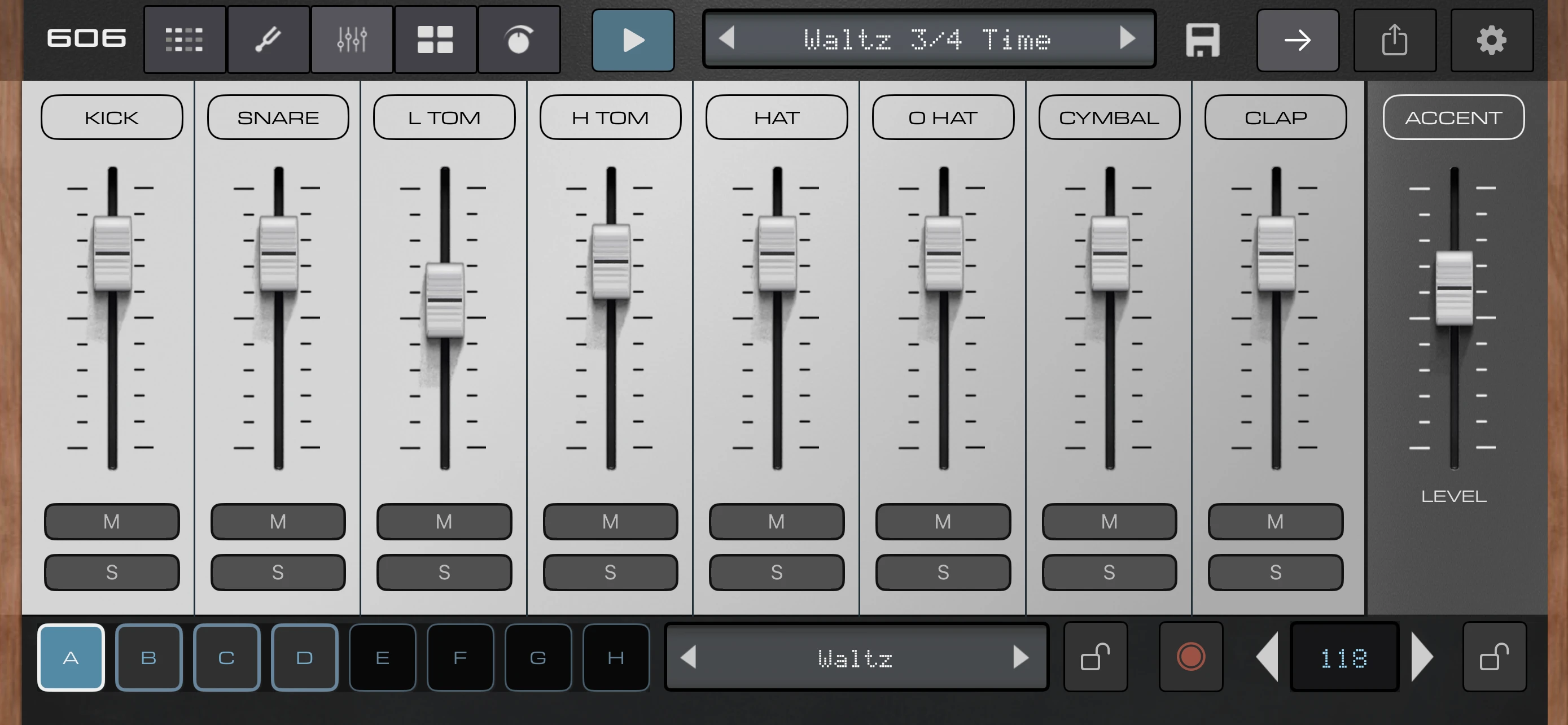1568x725 pixels.
Task: Click the right arrow export button
Action: pos(1298,40)
